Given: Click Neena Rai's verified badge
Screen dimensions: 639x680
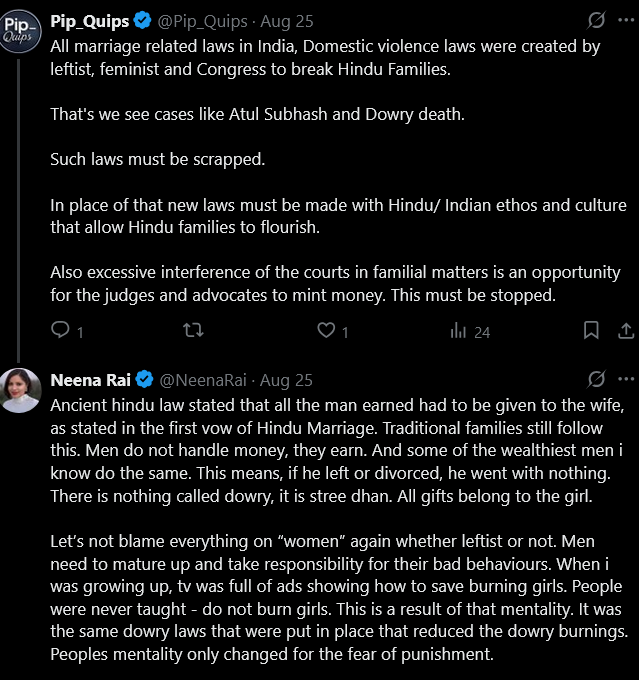Looking at the screenshot, I should tap(144, 380).
